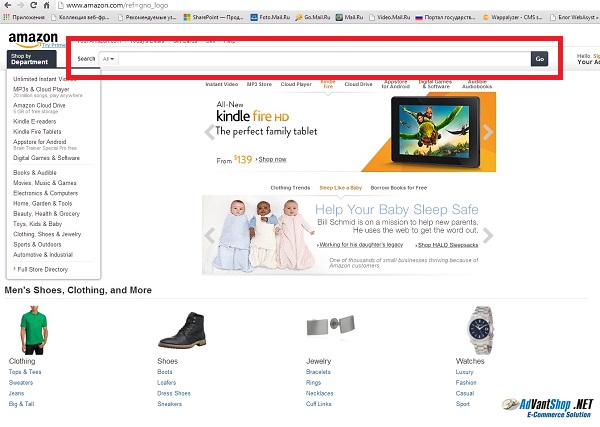The height and width of the screenshot is (427, 600).
Task: Open the Mail.Ru bookmark
Action: 349,17
